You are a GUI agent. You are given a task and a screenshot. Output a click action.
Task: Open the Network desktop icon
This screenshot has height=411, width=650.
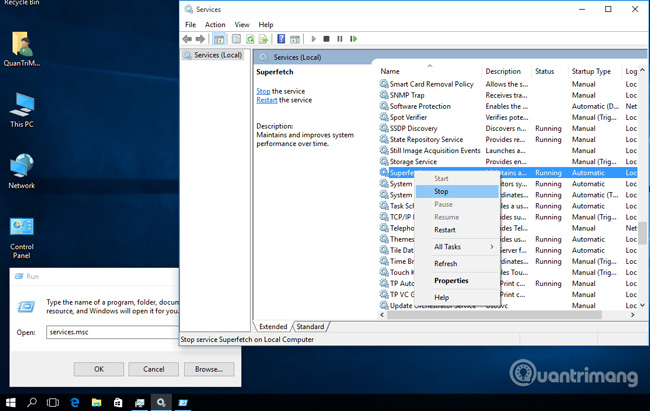(x=22, y=169)
